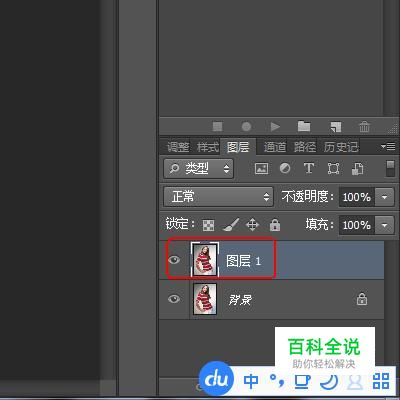Open the IME soft keyboard icon
Screen dimensions: 400x400
point(302,382)
